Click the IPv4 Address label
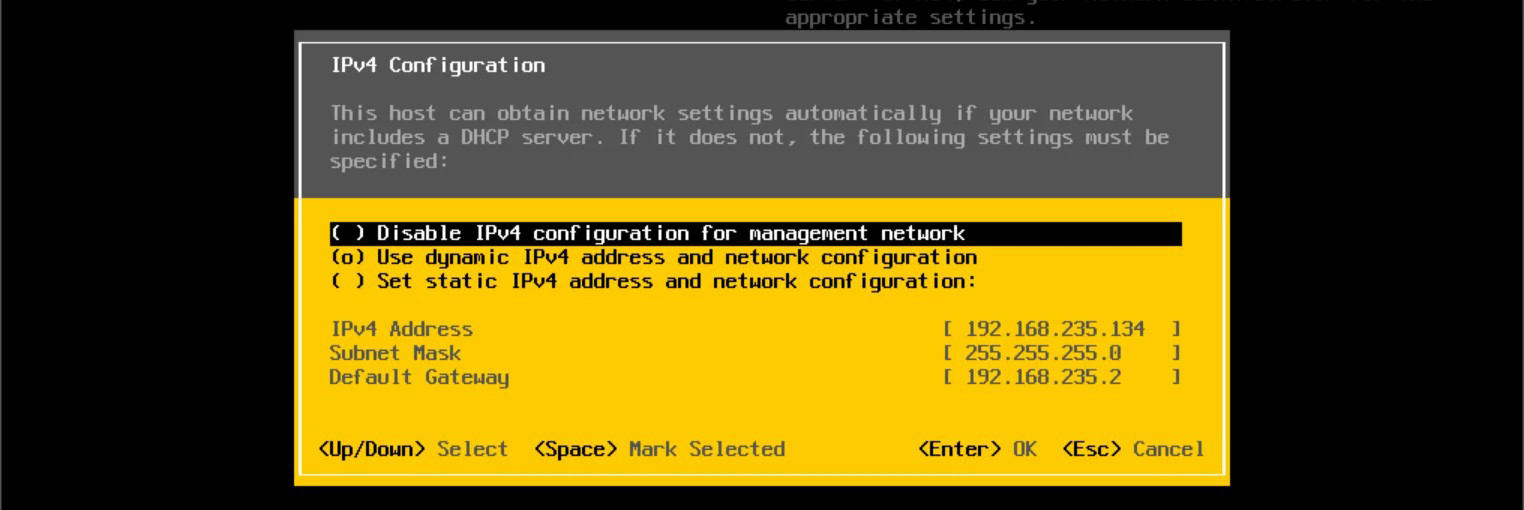This screenshot has width=1524, height=510. (401, 329)
